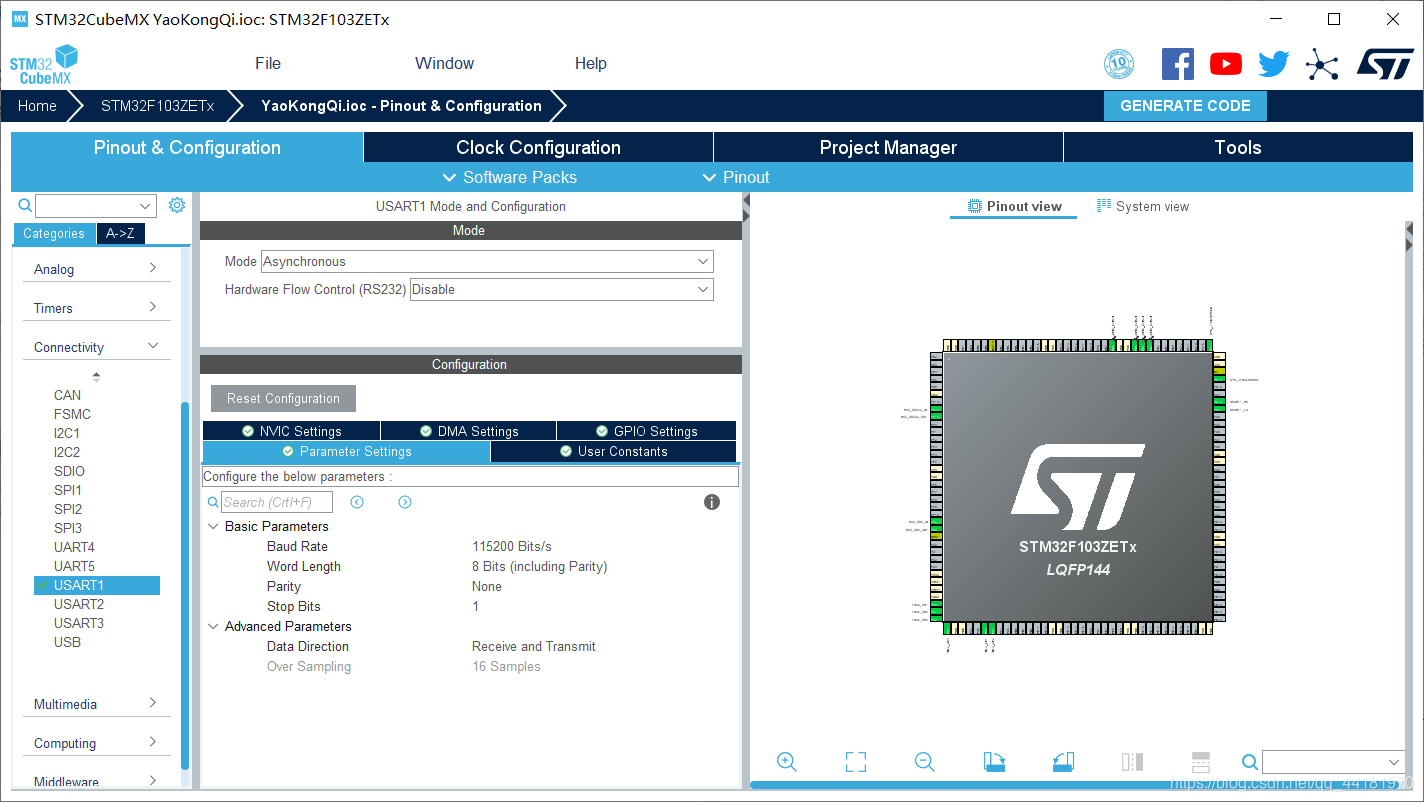Open the Hardware Flow Control dropdown
The image size is (1424, 802).
click(562, 289)
